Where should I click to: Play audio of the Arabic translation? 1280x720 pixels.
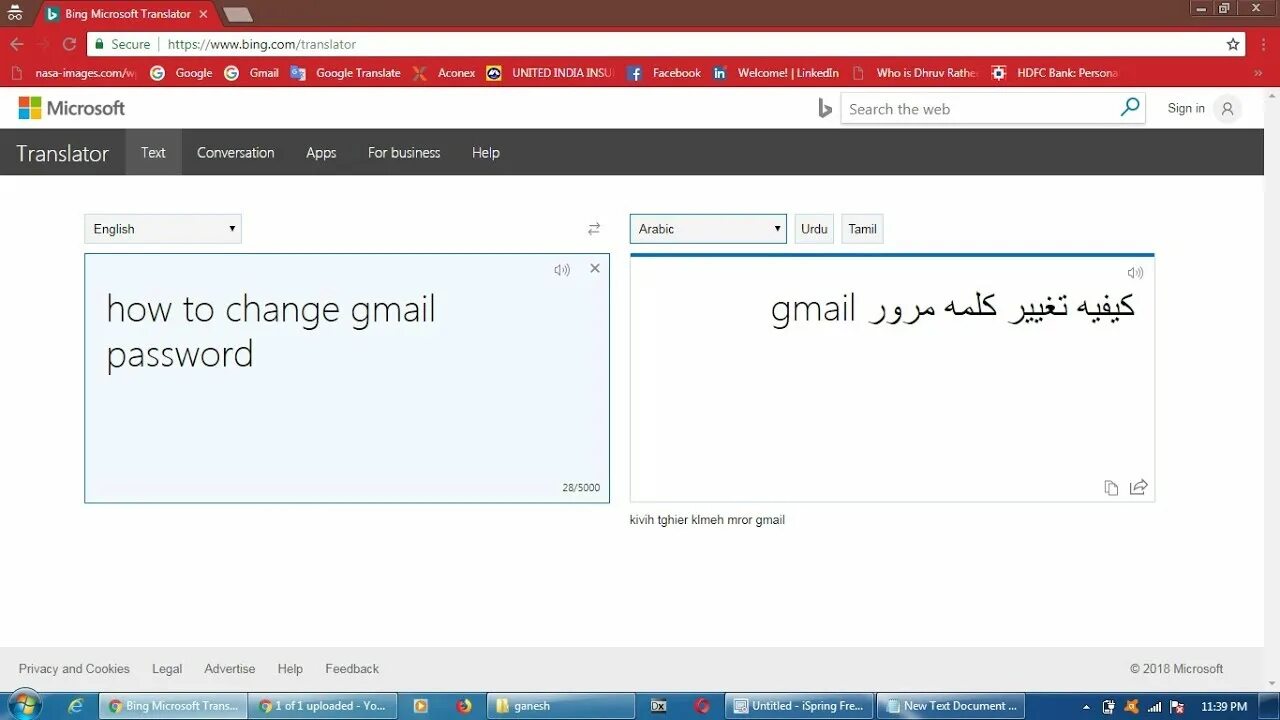coord(1135,272)
